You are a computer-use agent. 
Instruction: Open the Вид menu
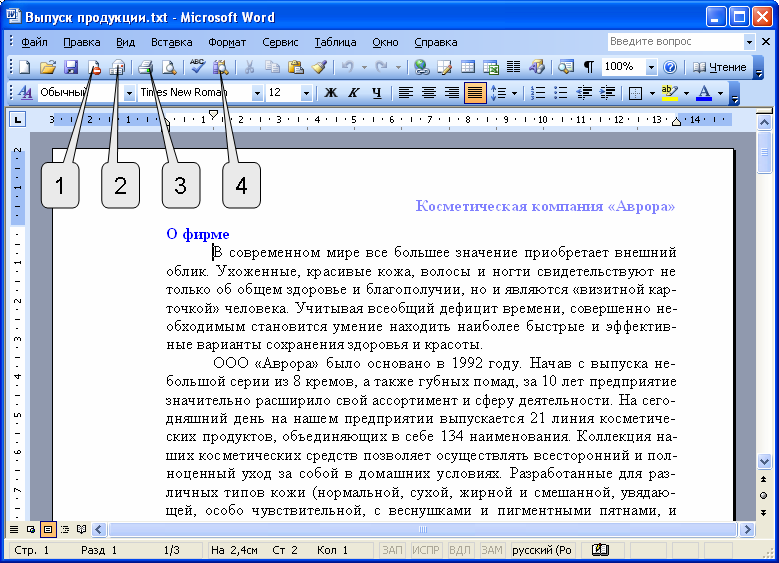125,42
